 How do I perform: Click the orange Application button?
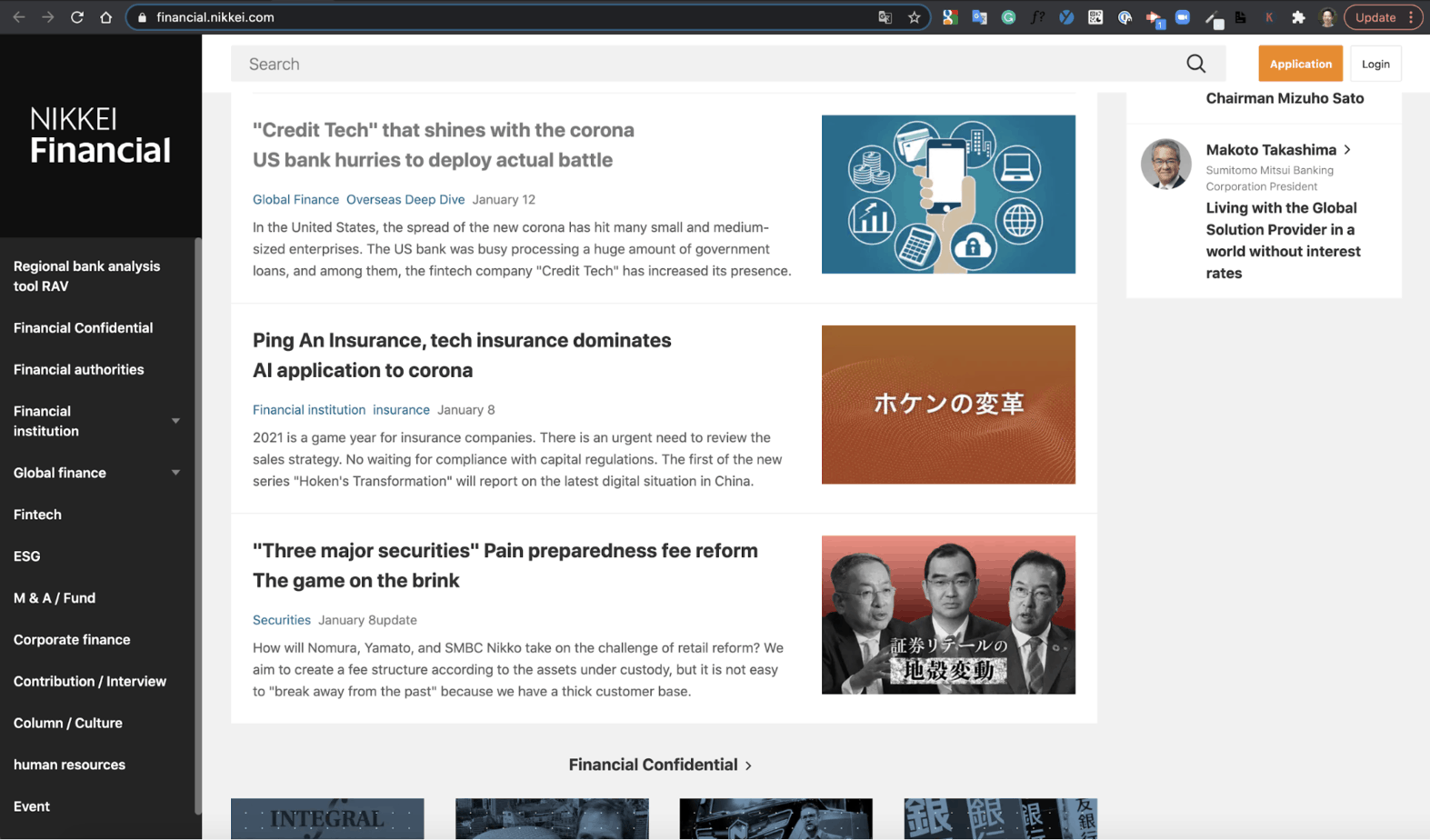tap(1300, 64)
